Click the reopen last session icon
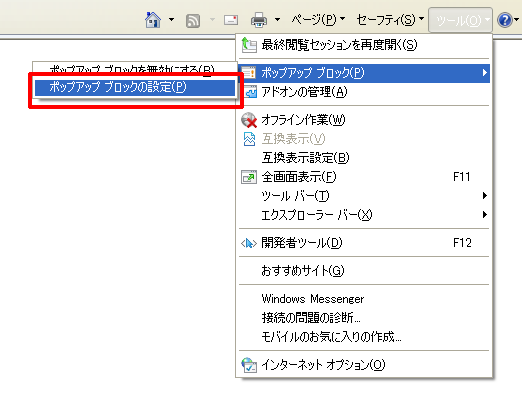 pos(249,45)
